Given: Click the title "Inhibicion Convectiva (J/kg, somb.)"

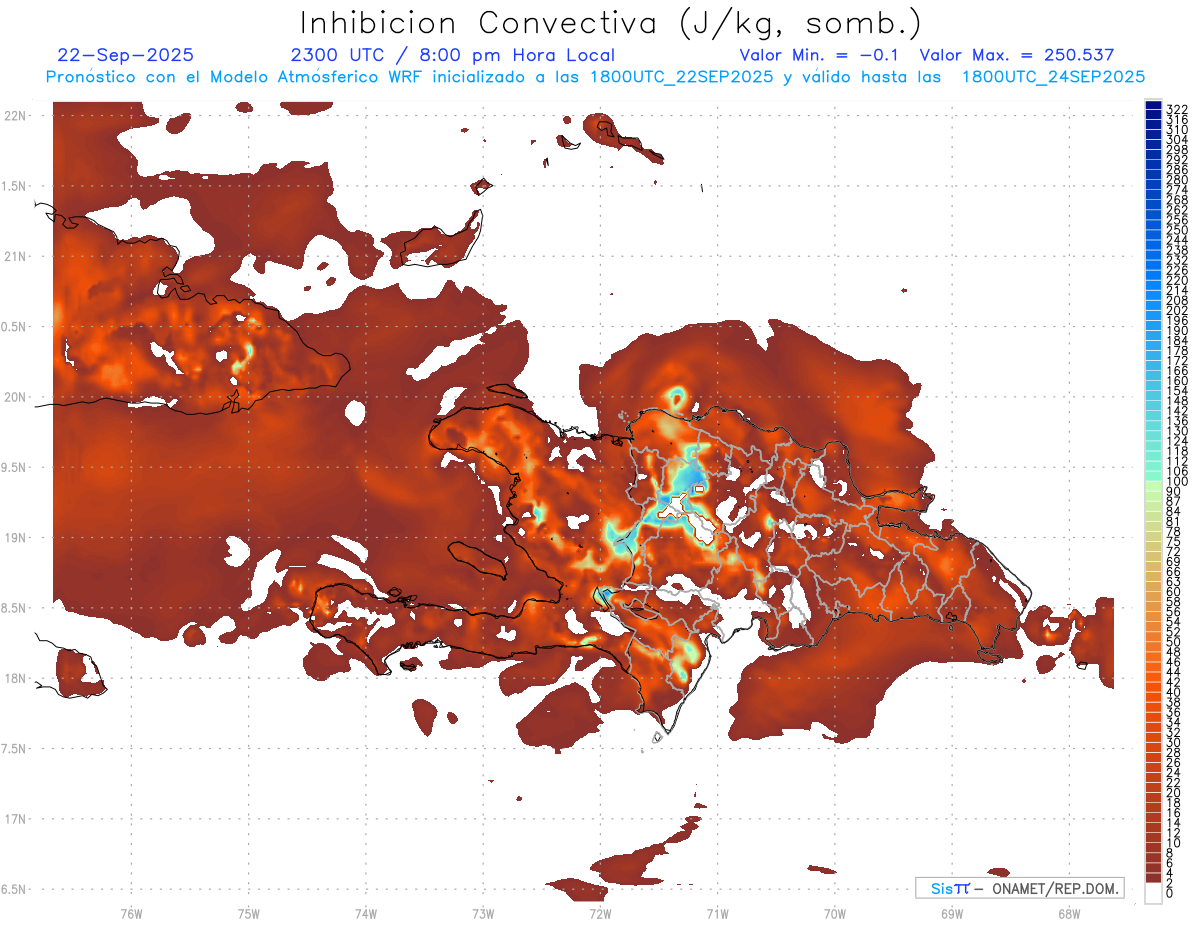Looking at the screenshot, I should (611, 24).
